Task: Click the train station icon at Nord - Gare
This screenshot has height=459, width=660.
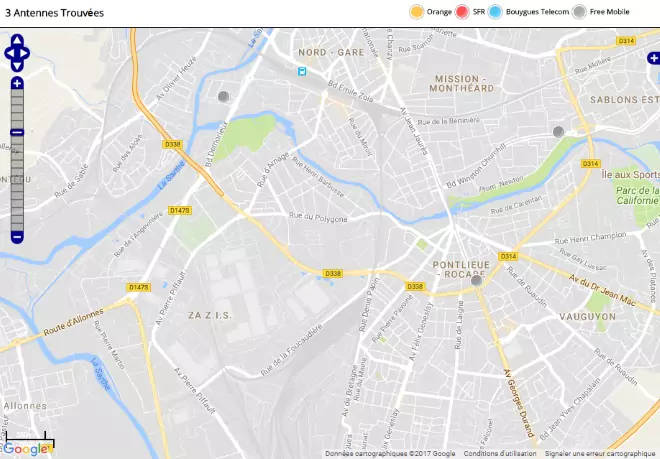Action: coord(302,72)
